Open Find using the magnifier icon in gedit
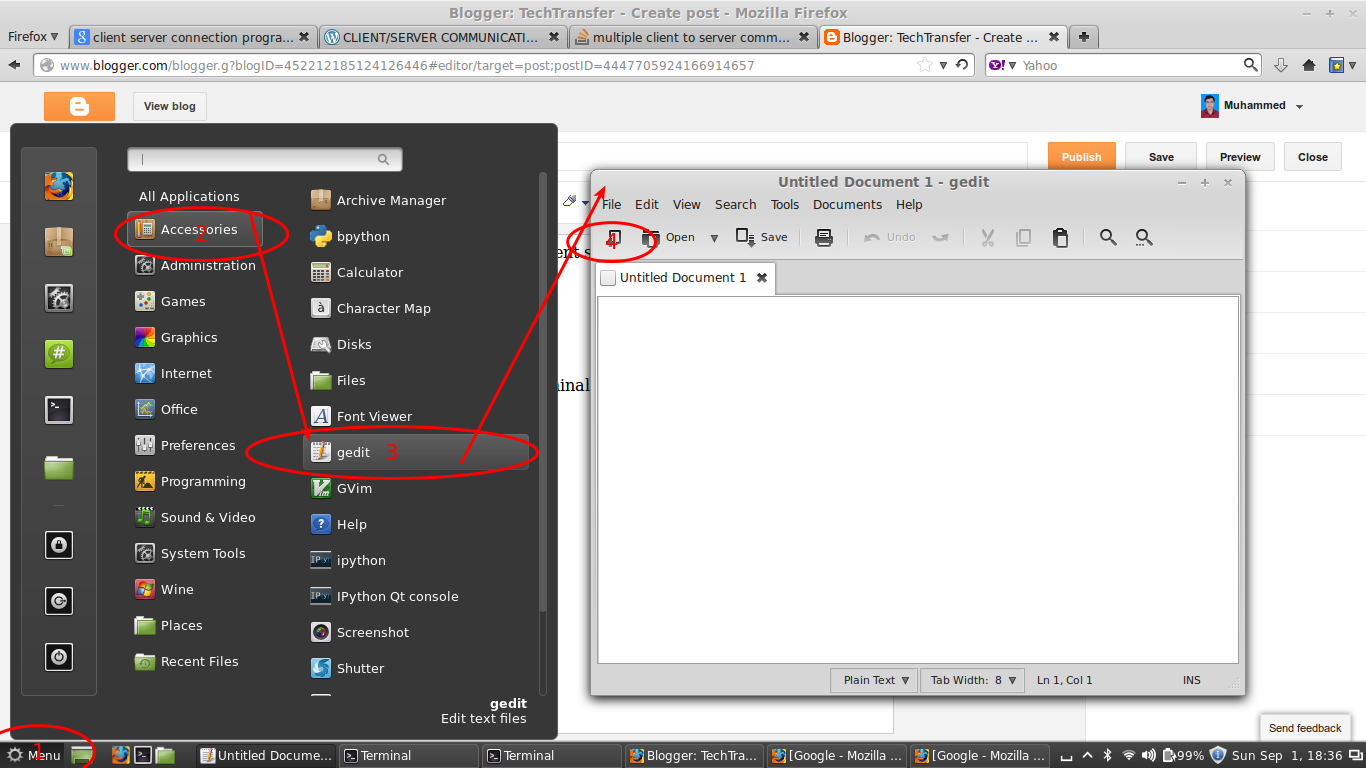1366x768 pixels. coord(1108,237)
